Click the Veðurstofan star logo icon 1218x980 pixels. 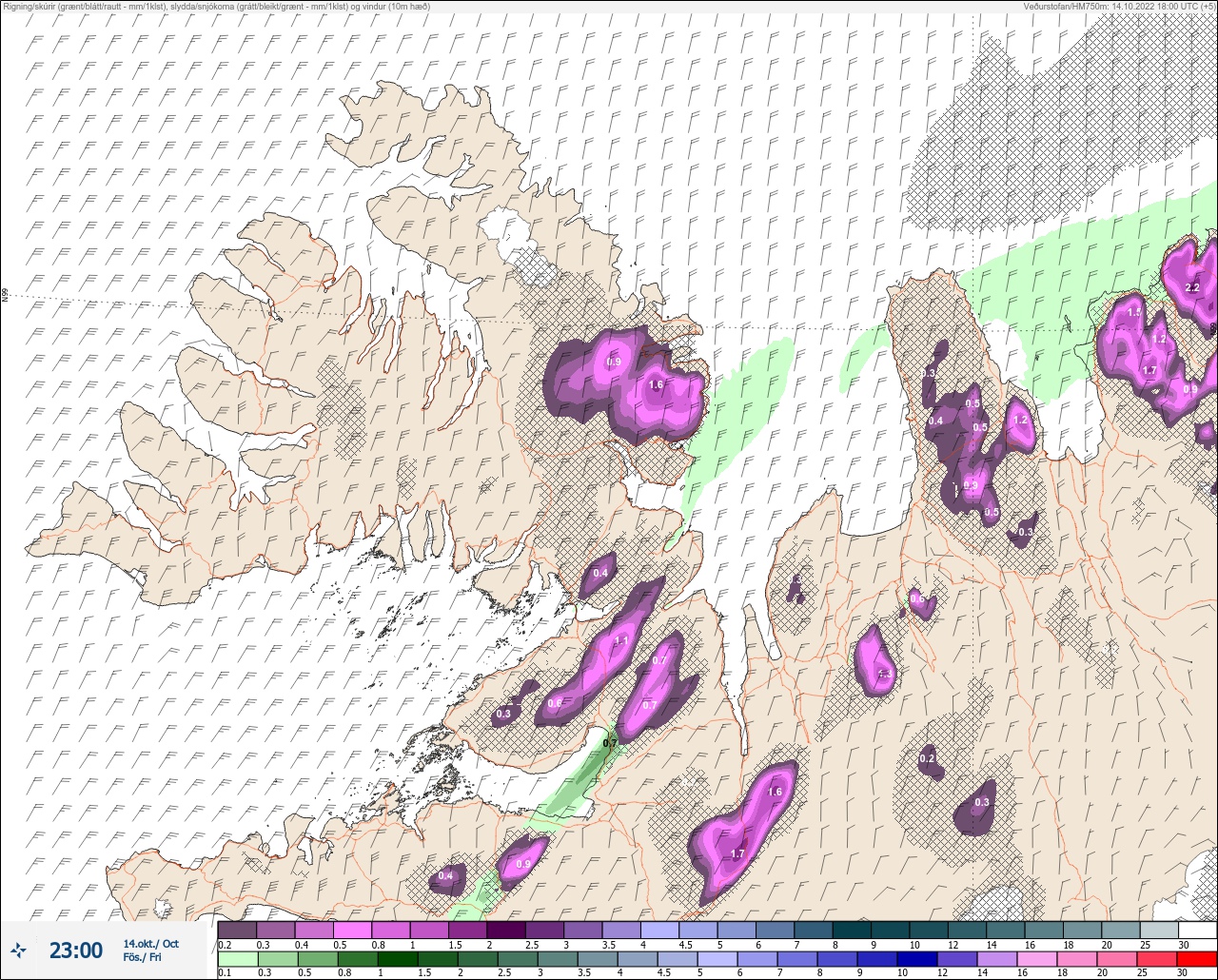click(x=18, y=950)
